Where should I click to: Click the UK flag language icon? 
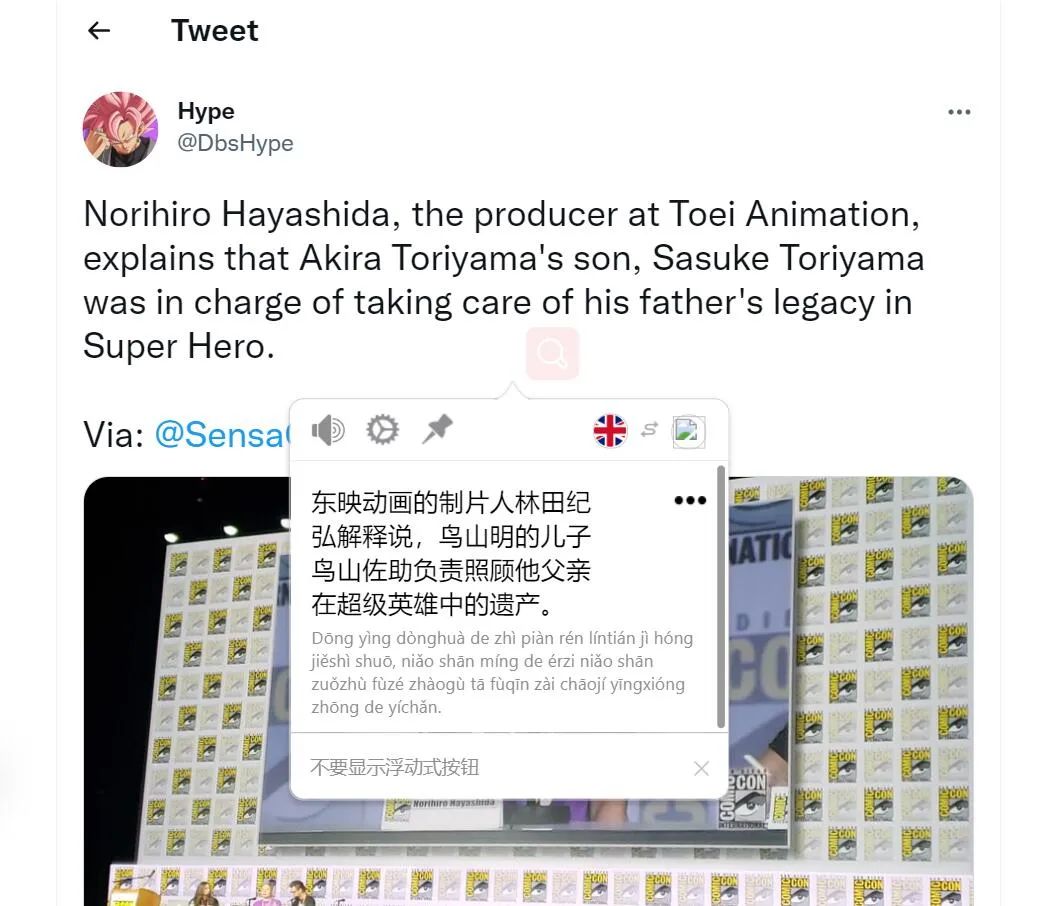(x=609, y=429)
